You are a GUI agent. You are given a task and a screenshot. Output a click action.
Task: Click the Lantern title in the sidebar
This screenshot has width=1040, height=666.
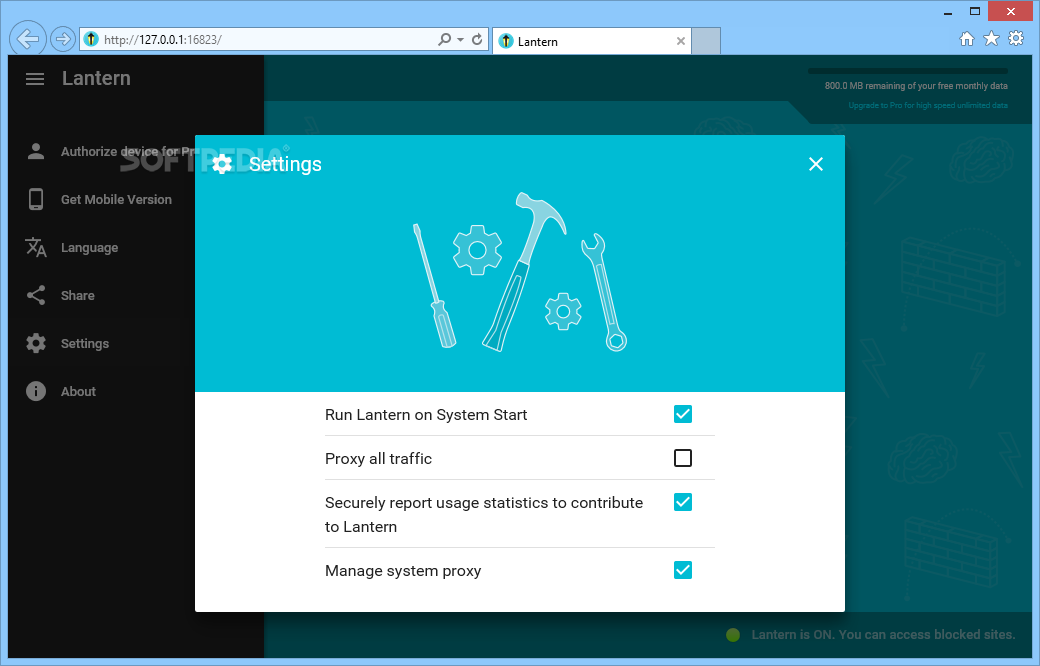pyautogui.click(x=96, y=78)
